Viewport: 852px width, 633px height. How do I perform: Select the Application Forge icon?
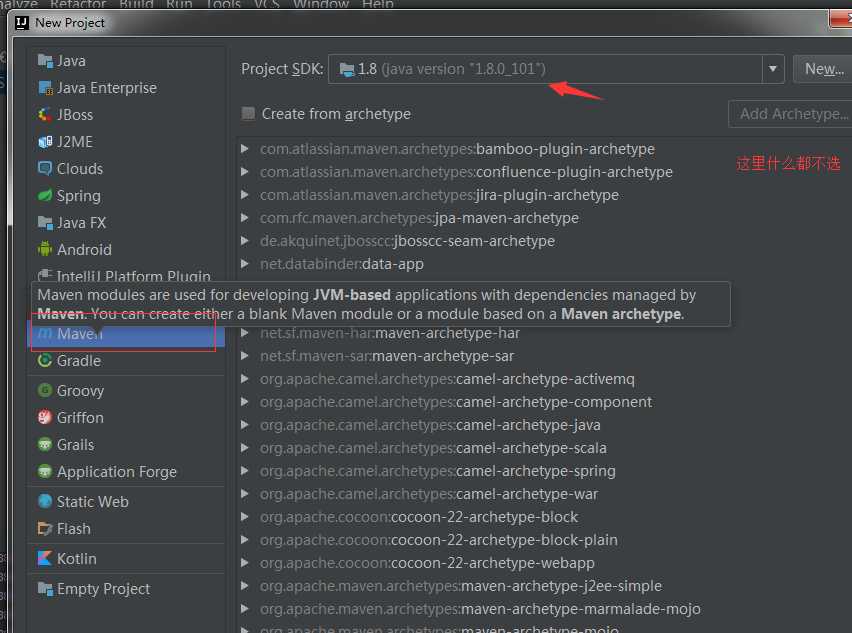click(45, 471)
